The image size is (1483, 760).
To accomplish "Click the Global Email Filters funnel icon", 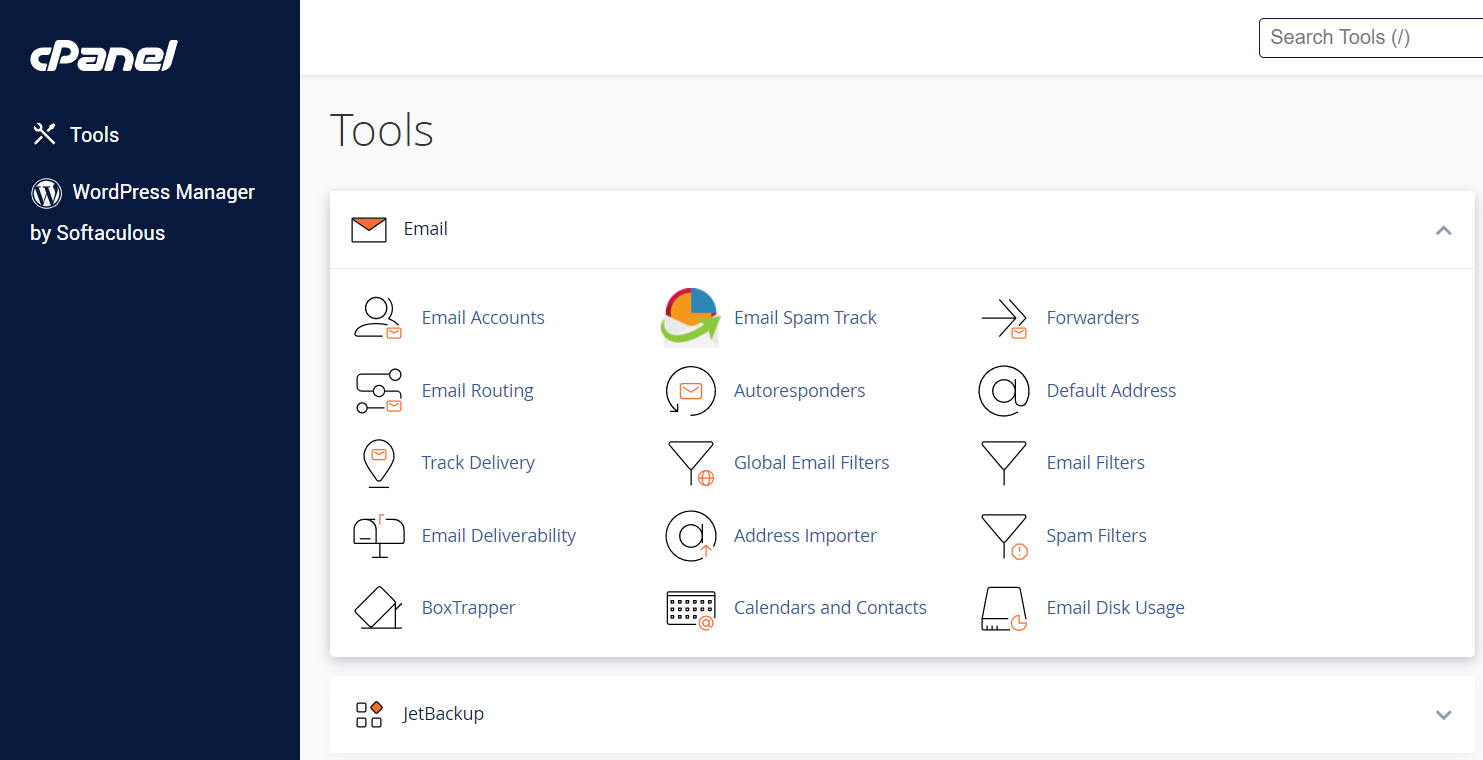I will [x=691, y=463].
